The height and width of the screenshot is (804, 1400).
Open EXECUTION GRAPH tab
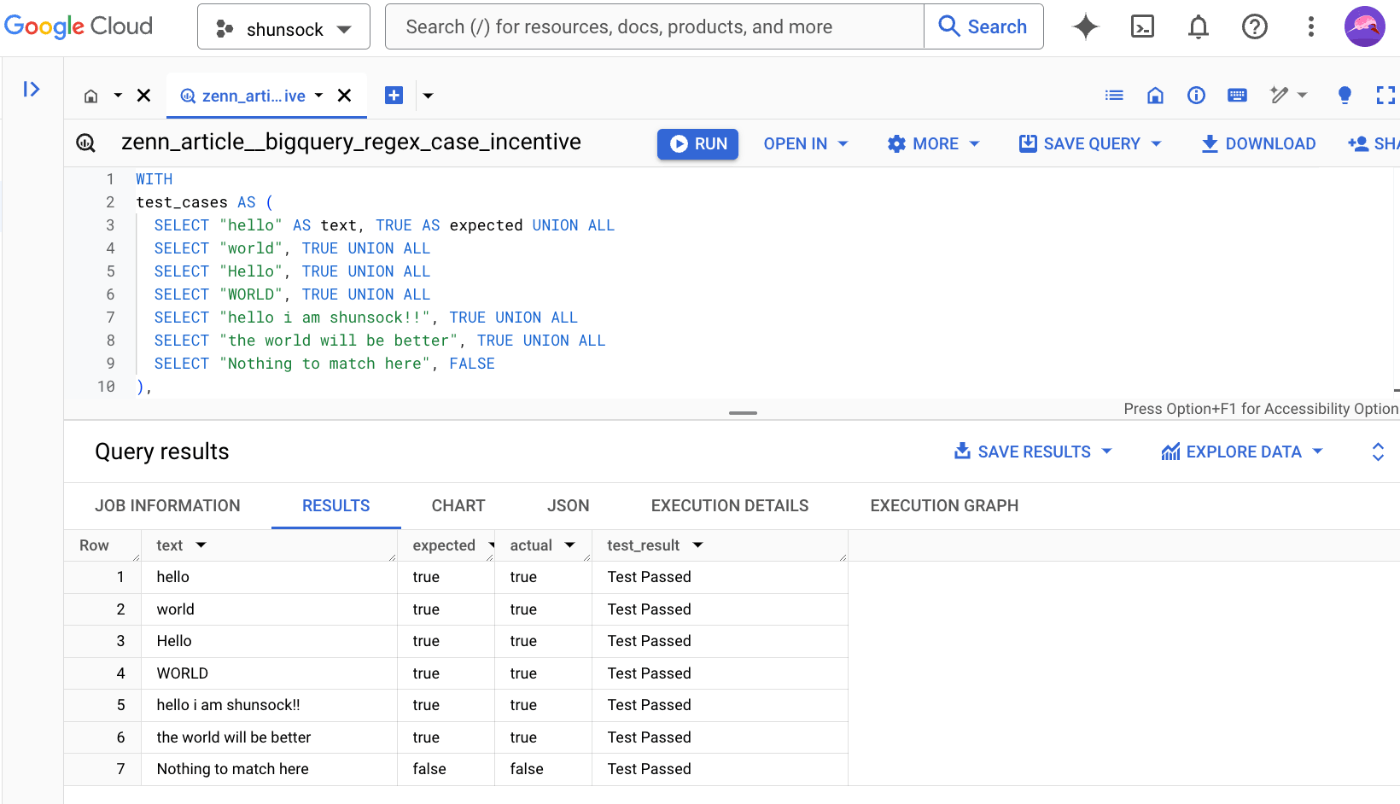(945, 506)
